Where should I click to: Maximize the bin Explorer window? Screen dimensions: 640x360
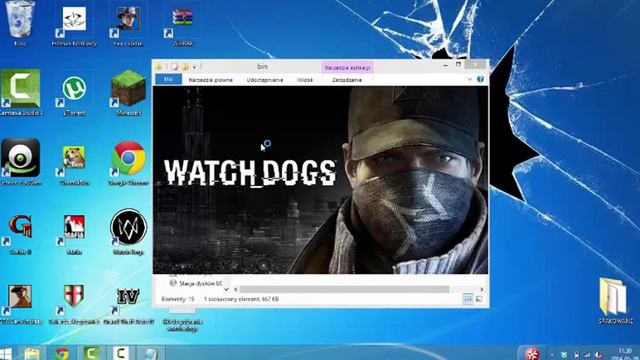pyautogui.click(x=459, y=64)
